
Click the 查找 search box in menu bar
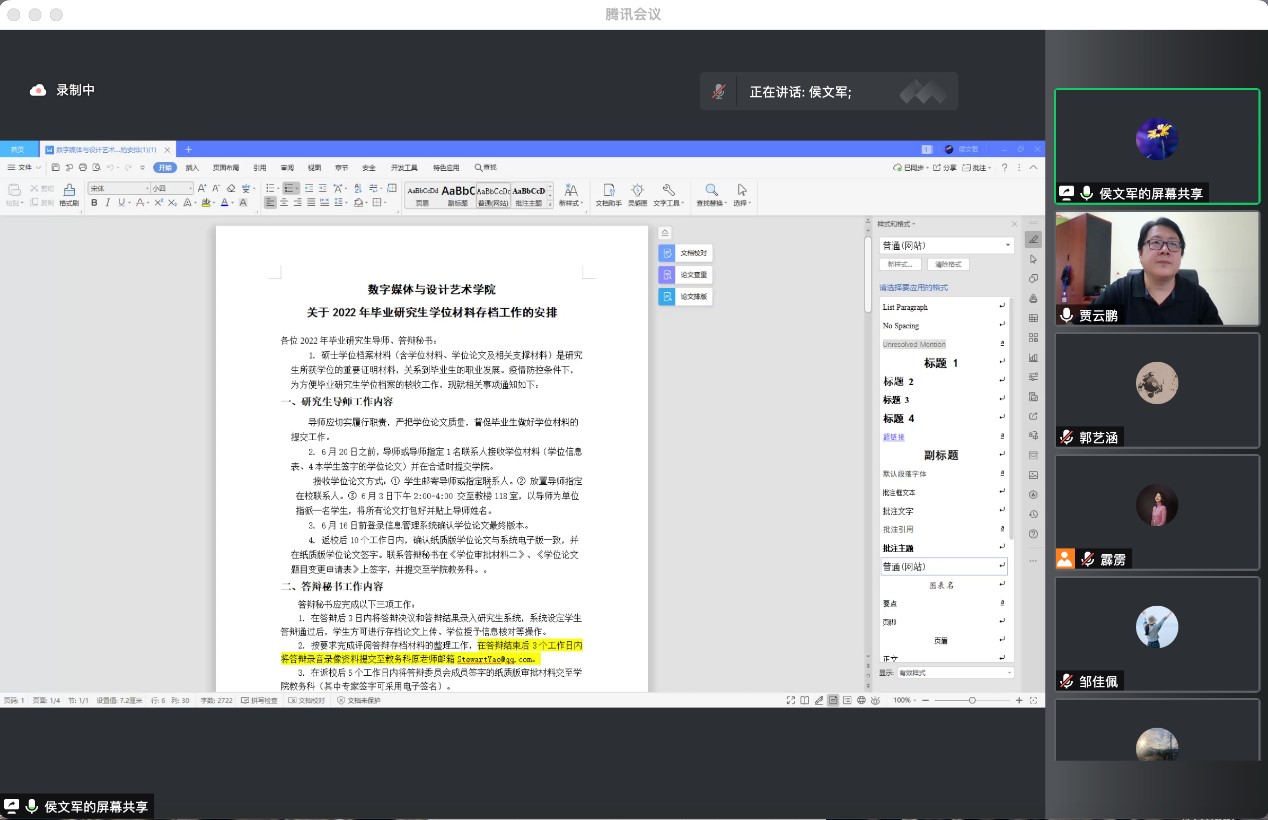tap(487, 167)
